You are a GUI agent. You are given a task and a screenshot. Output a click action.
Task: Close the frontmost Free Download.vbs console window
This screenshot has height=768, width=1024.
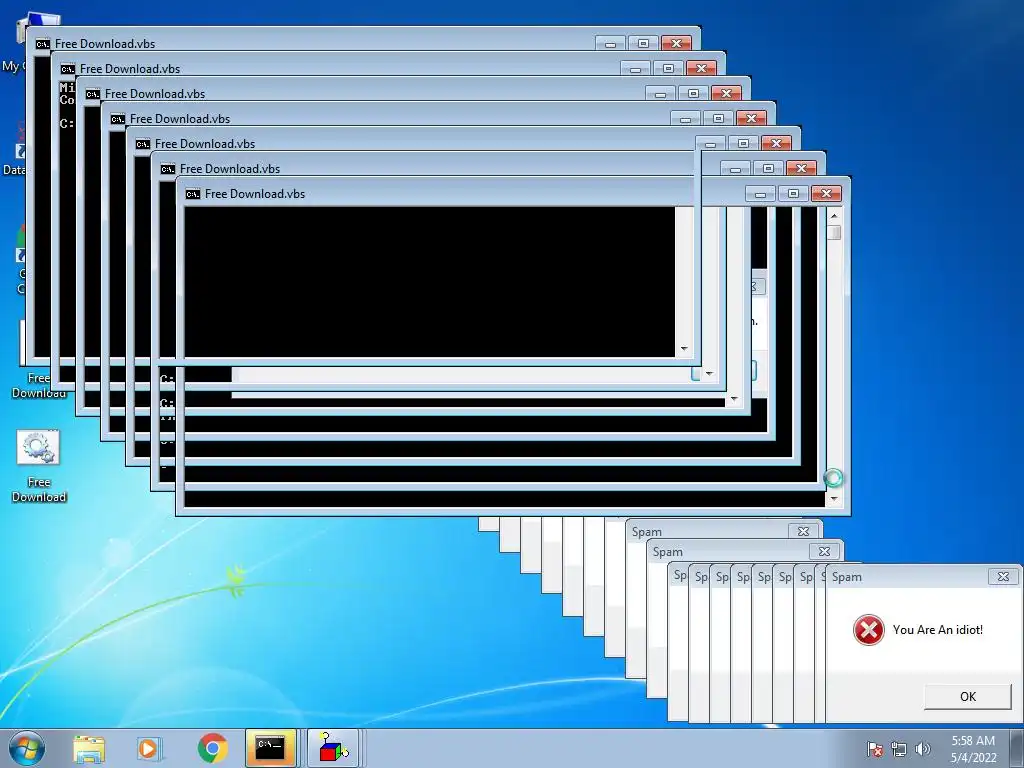pyautogui.click(x=826, y=193)
